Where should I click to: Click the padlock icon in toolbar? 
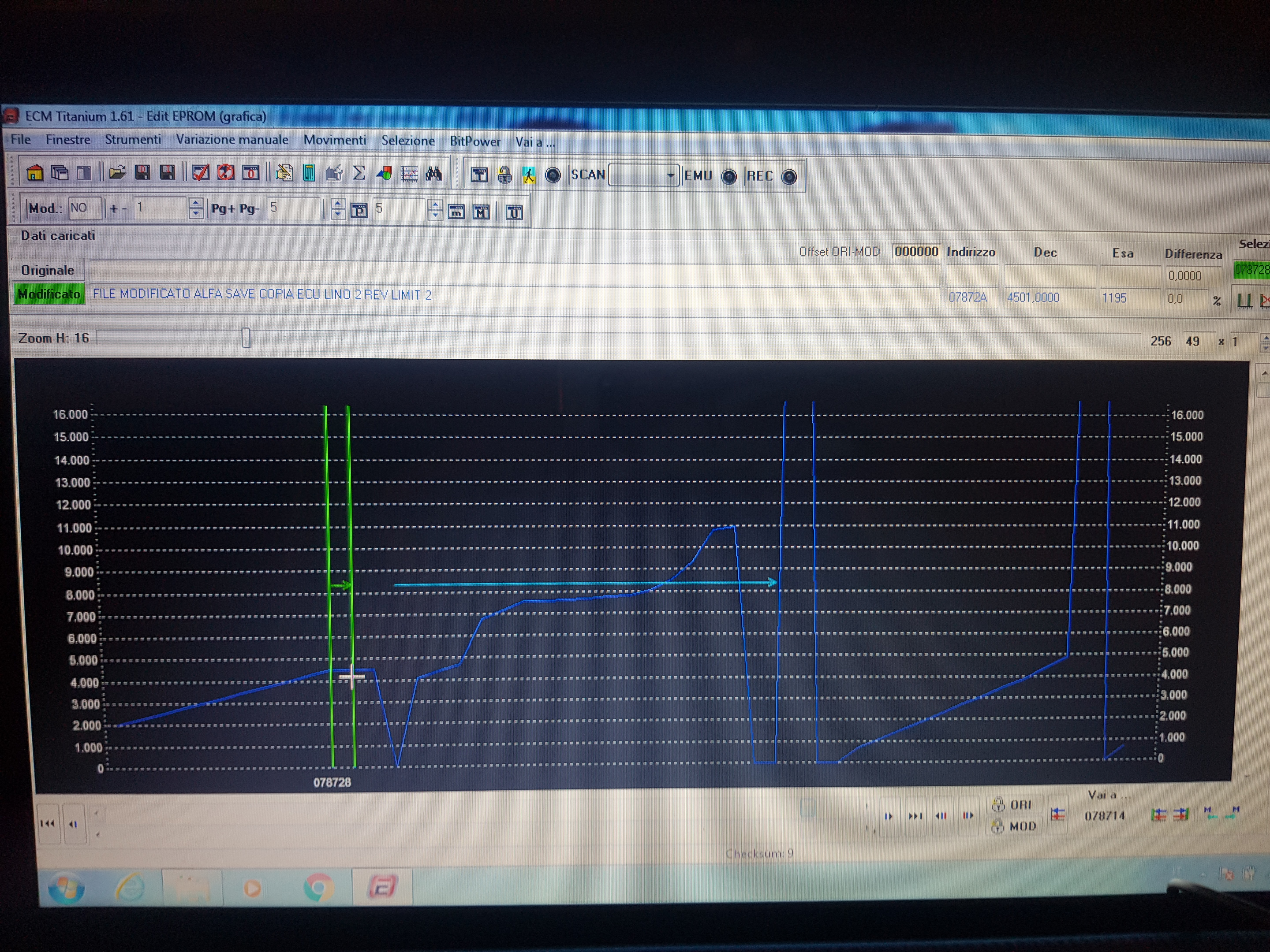point(504,175)
